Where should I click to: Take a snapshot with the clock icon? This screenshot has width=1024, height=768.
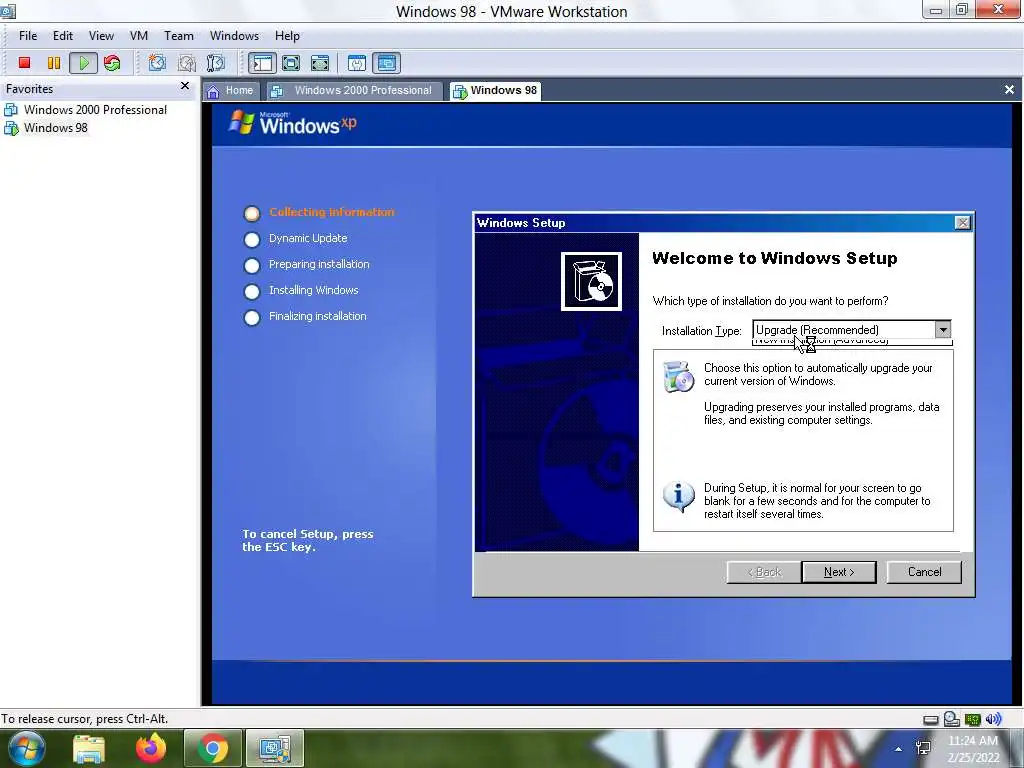[x=157, y=63]
